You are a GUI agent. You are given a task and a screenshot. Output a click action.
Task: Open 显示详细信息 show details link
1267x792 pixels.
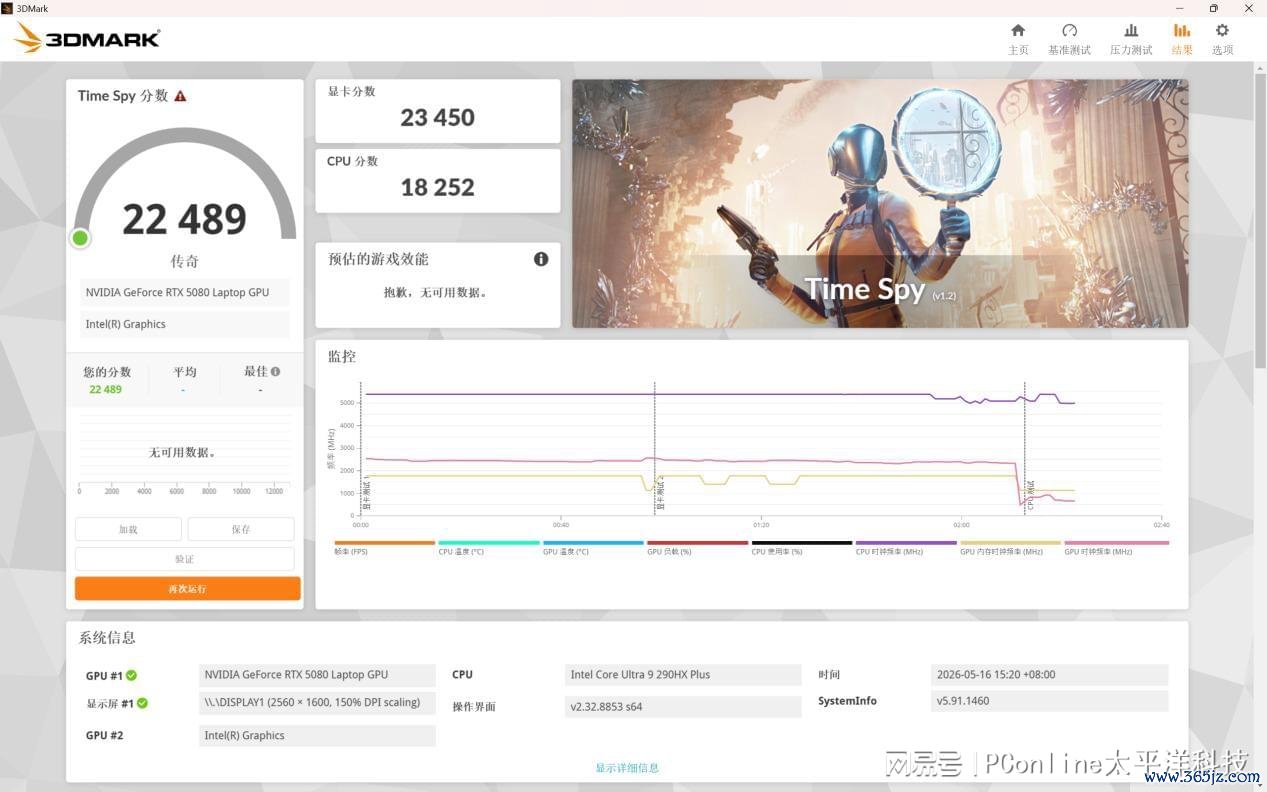(627, 768)
